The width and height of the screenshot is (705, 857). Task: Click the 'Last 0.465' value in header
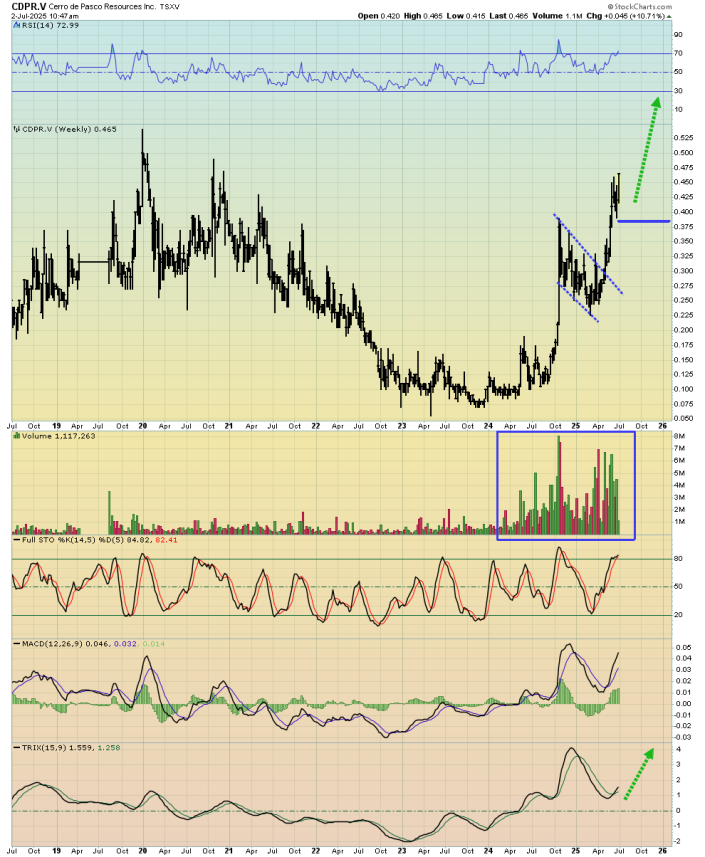[509, 16]
